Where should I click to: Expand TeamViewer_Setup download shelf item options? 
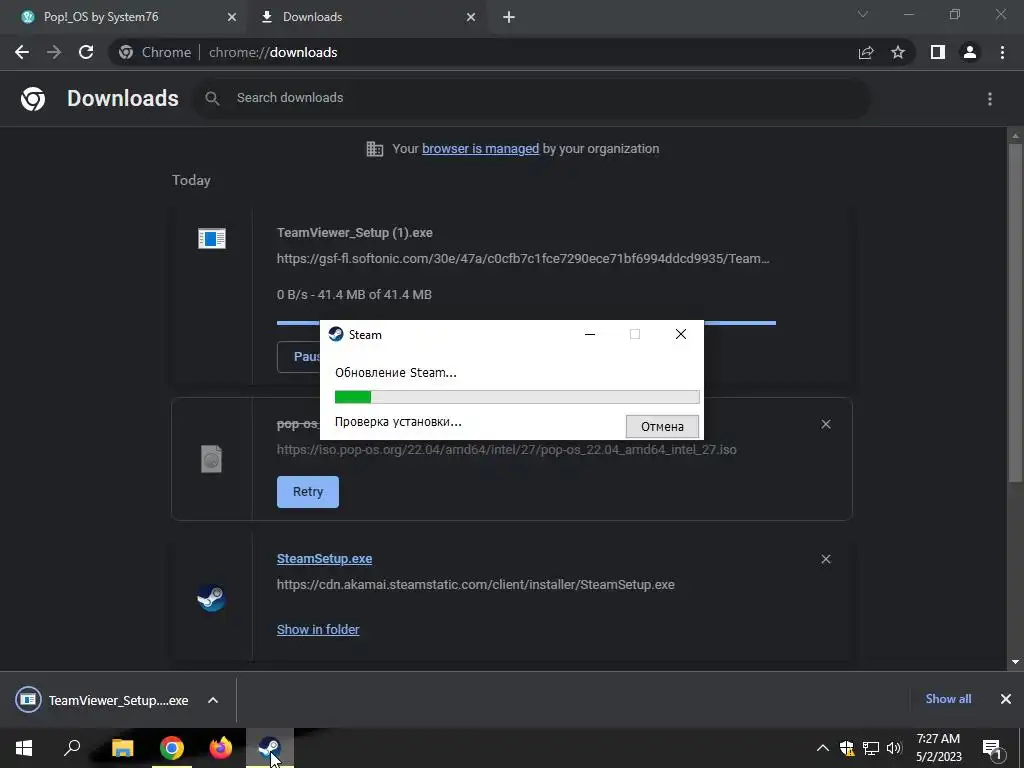213,700
